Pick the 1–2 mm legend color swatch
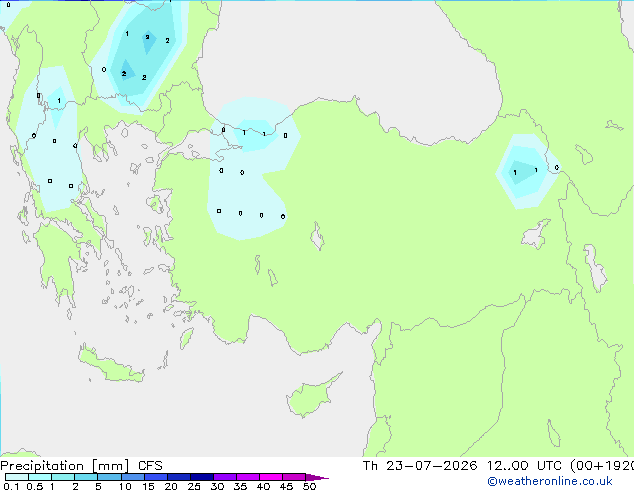This screenshot has height=490, width=634. [63, 477]
